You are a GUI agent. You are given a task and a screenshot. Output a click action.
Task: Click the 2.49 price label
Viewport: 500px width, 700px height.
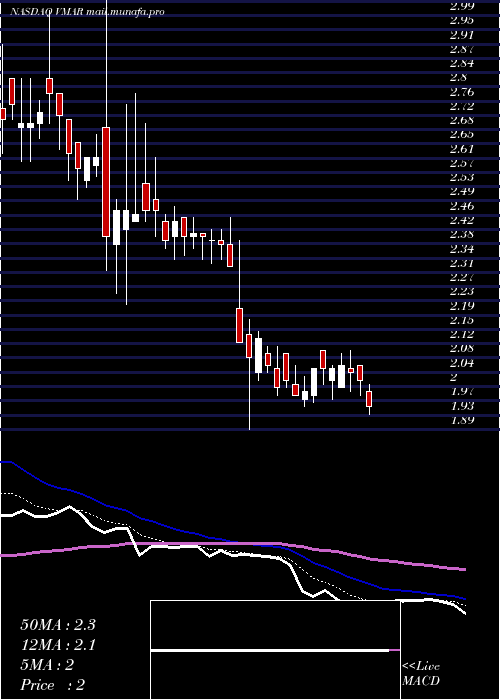pos(461,192)
